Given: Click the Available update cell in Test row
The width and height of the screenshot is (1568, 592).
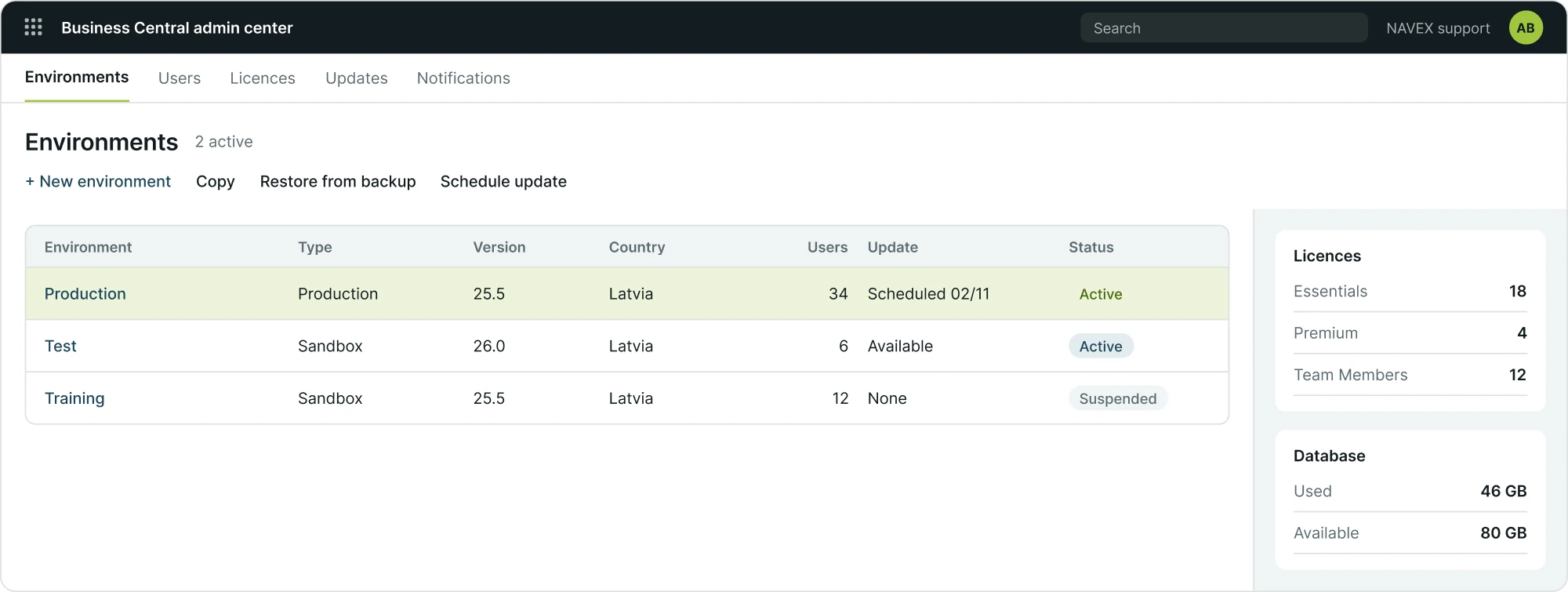Looking at the screenshot, I should [900, 346].
